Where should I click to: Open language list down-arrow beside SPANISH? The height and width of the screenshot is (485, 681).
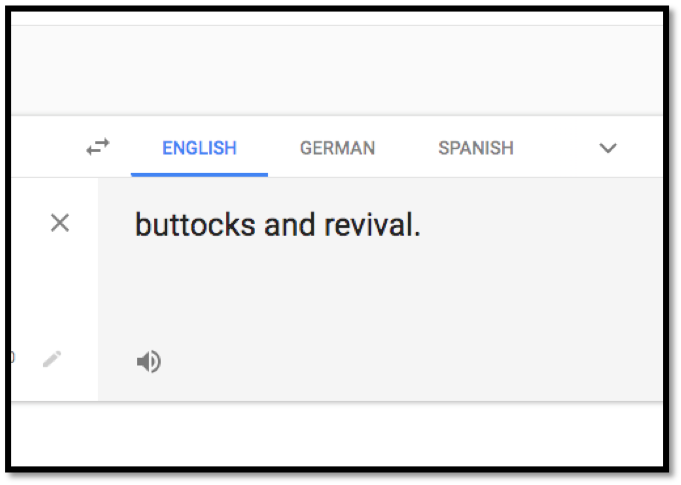click(608, 148)
